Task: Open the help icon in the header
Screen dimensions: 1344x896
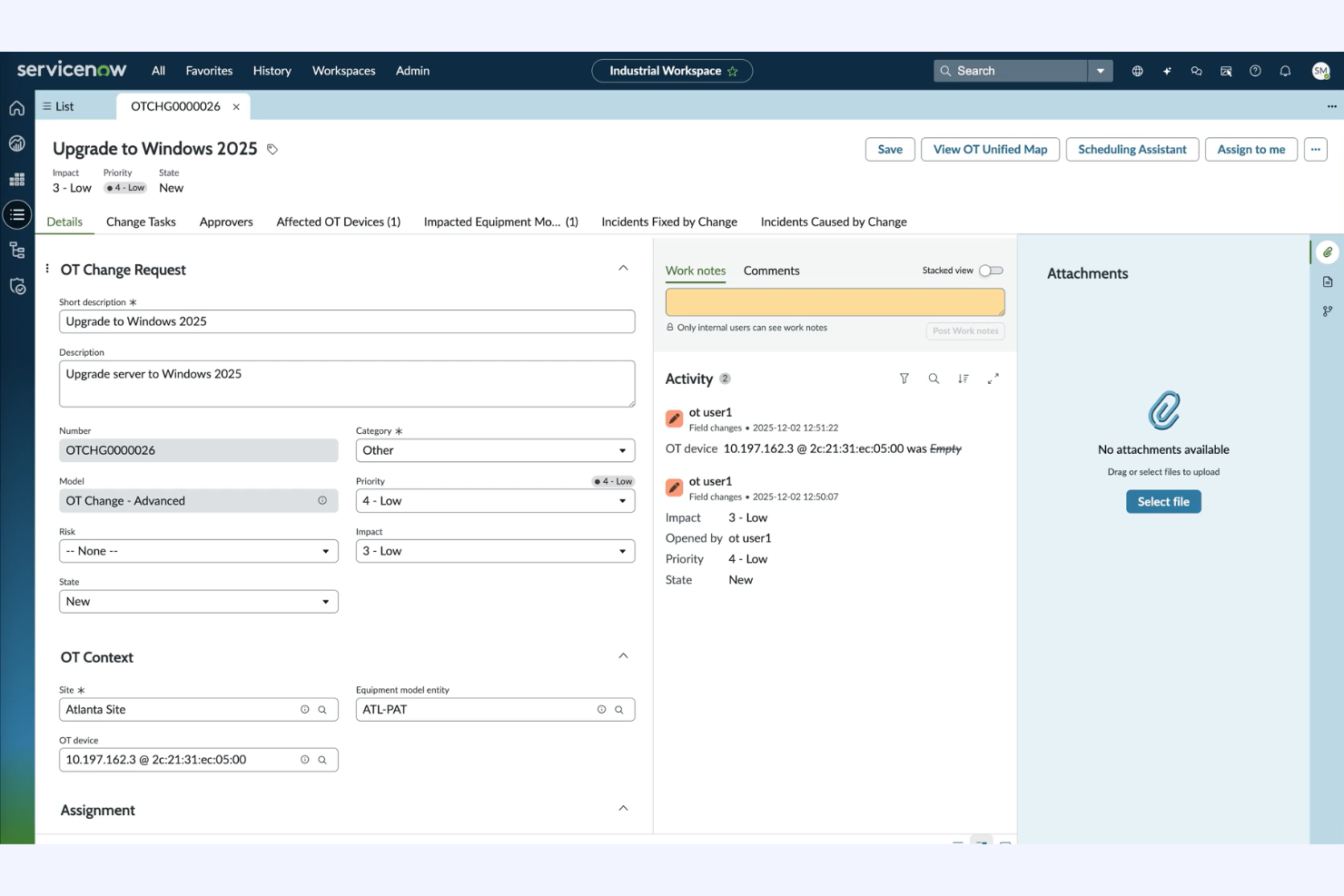Action: pyautogui.click(x=1256, y=70)
